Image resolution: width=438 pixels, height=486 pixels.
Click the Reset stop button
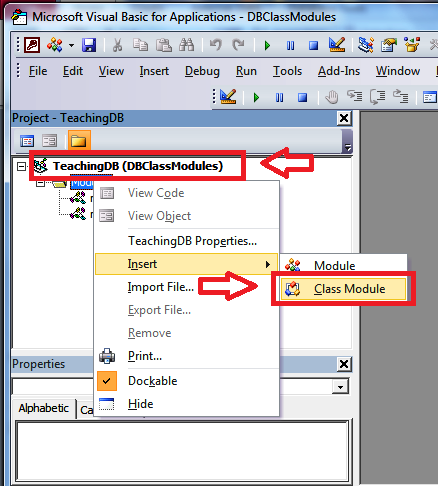coord(313,45)
